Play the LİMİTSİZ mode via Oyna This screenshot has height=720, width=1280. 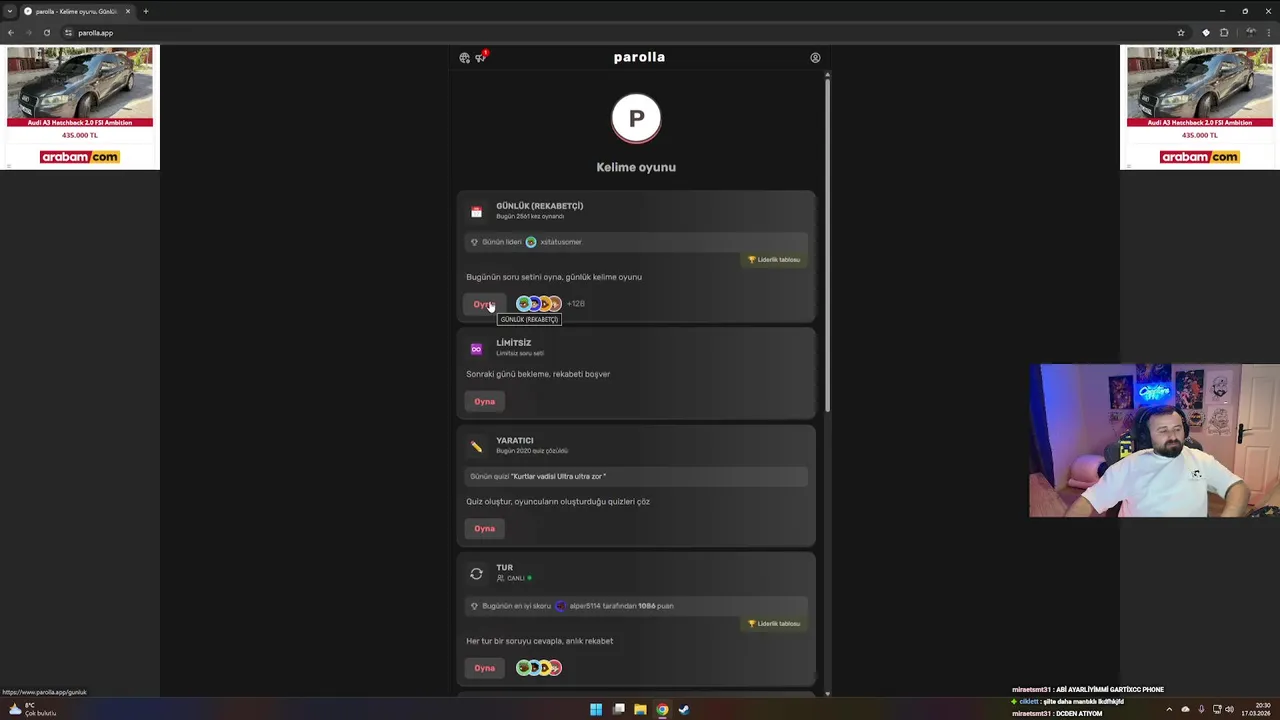click(x=485, y=401)
